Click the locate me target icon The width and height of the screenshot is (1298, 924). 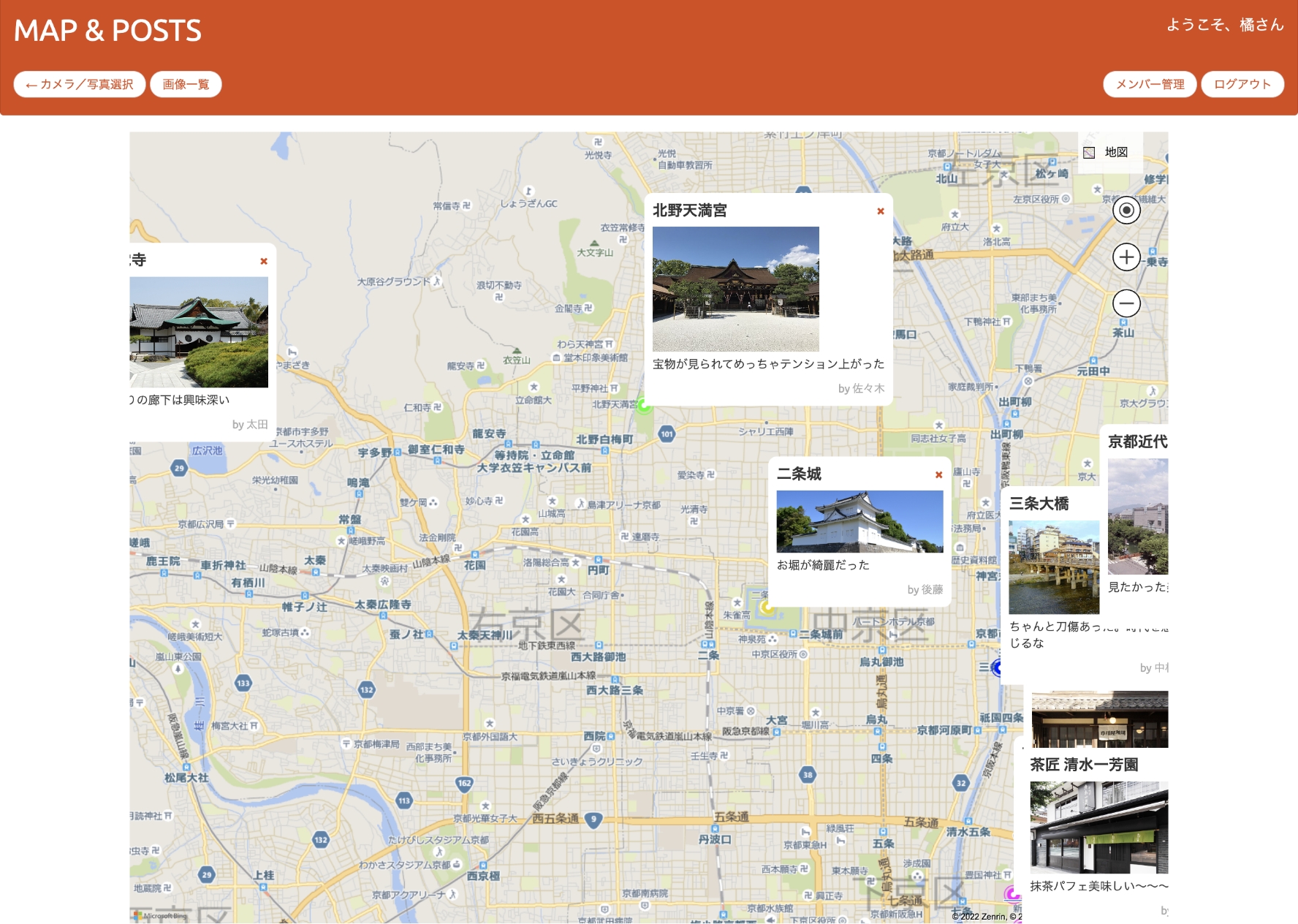1126,211
